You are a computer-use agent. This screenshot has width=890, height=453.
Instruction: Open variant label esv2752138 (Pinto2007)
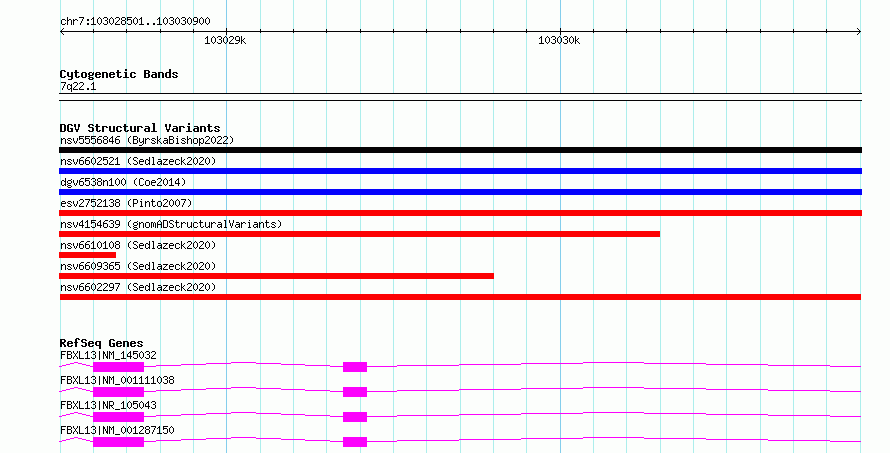pyautogui.click(x=126, y=203)
